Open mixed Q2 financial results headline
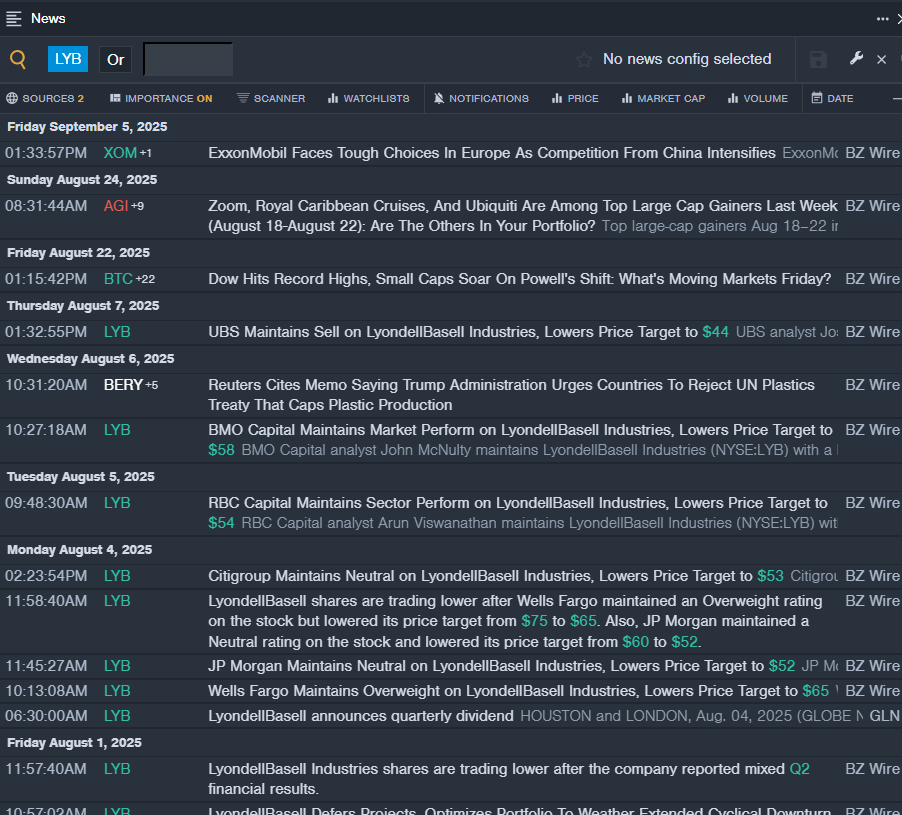The height and width of the screenshot is (815, 902). coord(509,779)
